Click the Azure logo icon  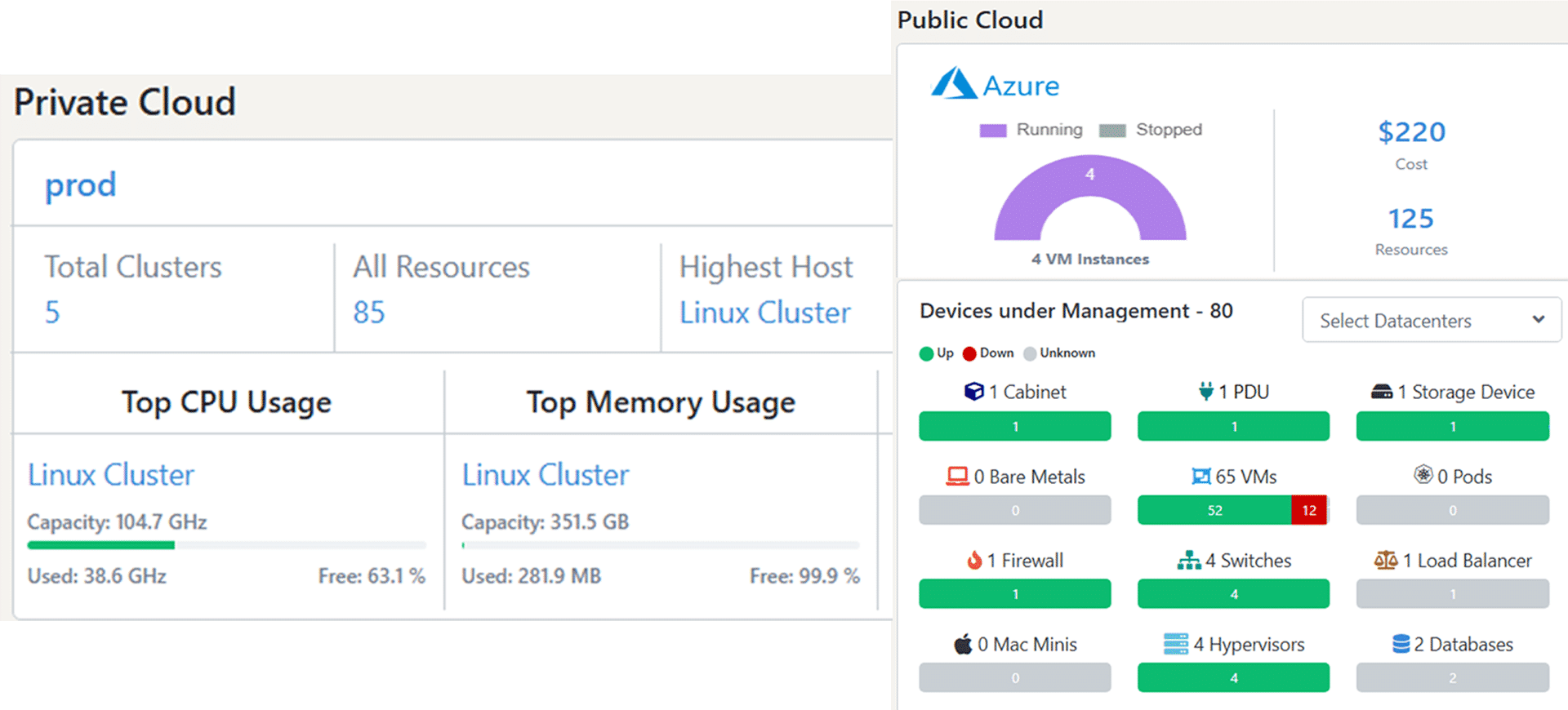tap(954, 84)
